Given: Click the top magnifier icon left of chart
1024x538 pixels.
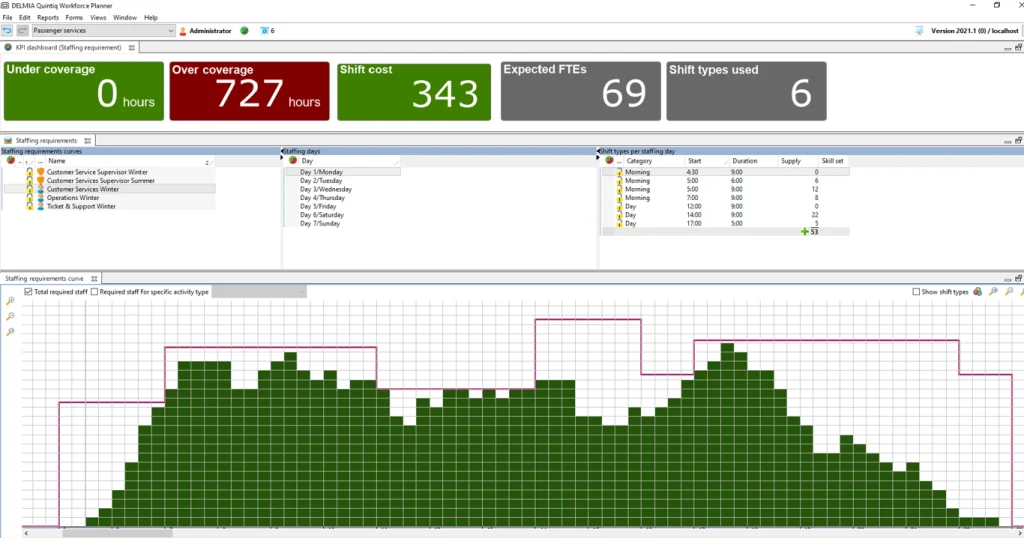Looking at the screenshot, I should (10, 301).
